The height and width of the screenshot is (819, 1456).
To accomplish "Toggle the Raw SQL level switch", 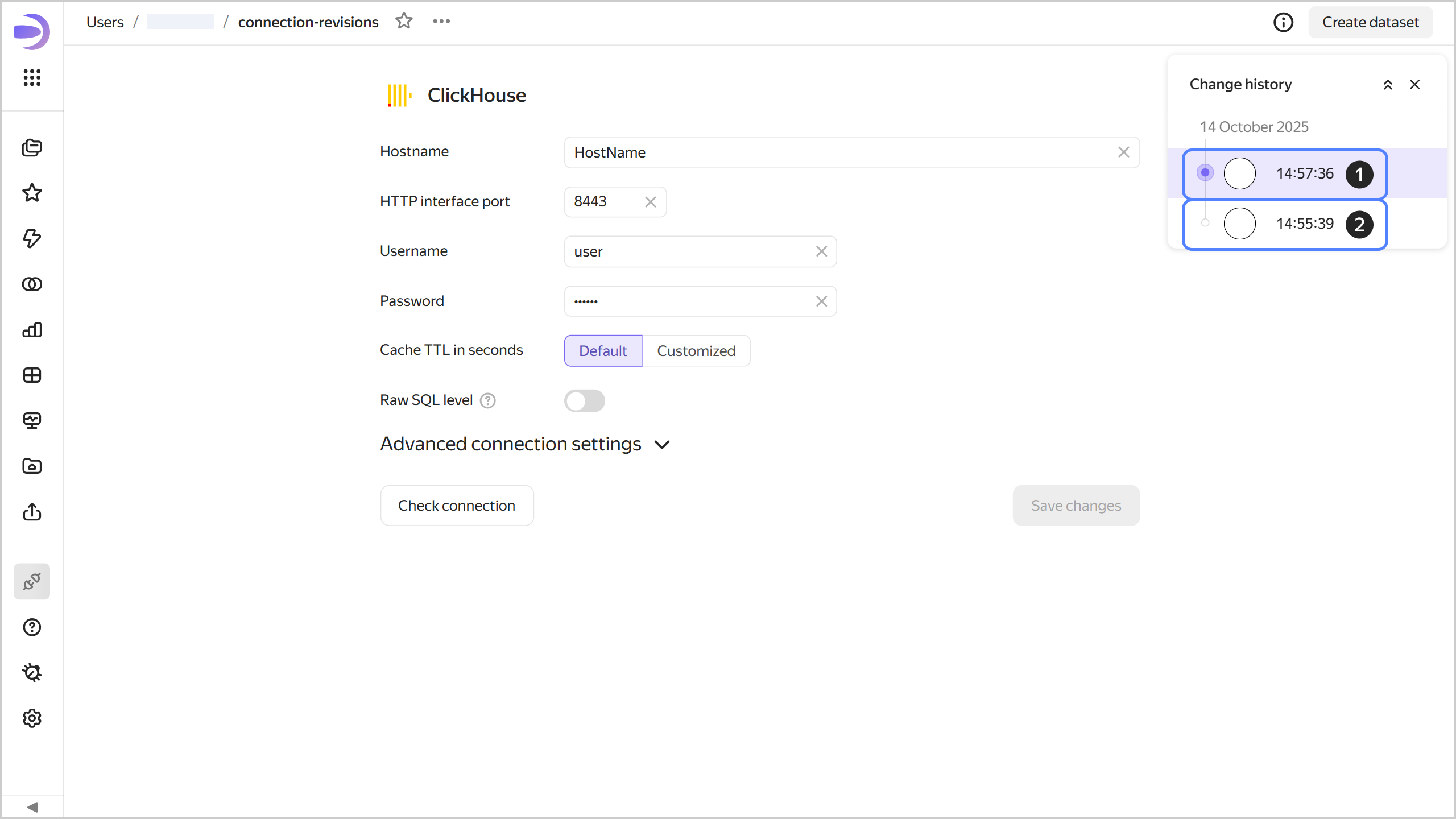I will point(584,400).
